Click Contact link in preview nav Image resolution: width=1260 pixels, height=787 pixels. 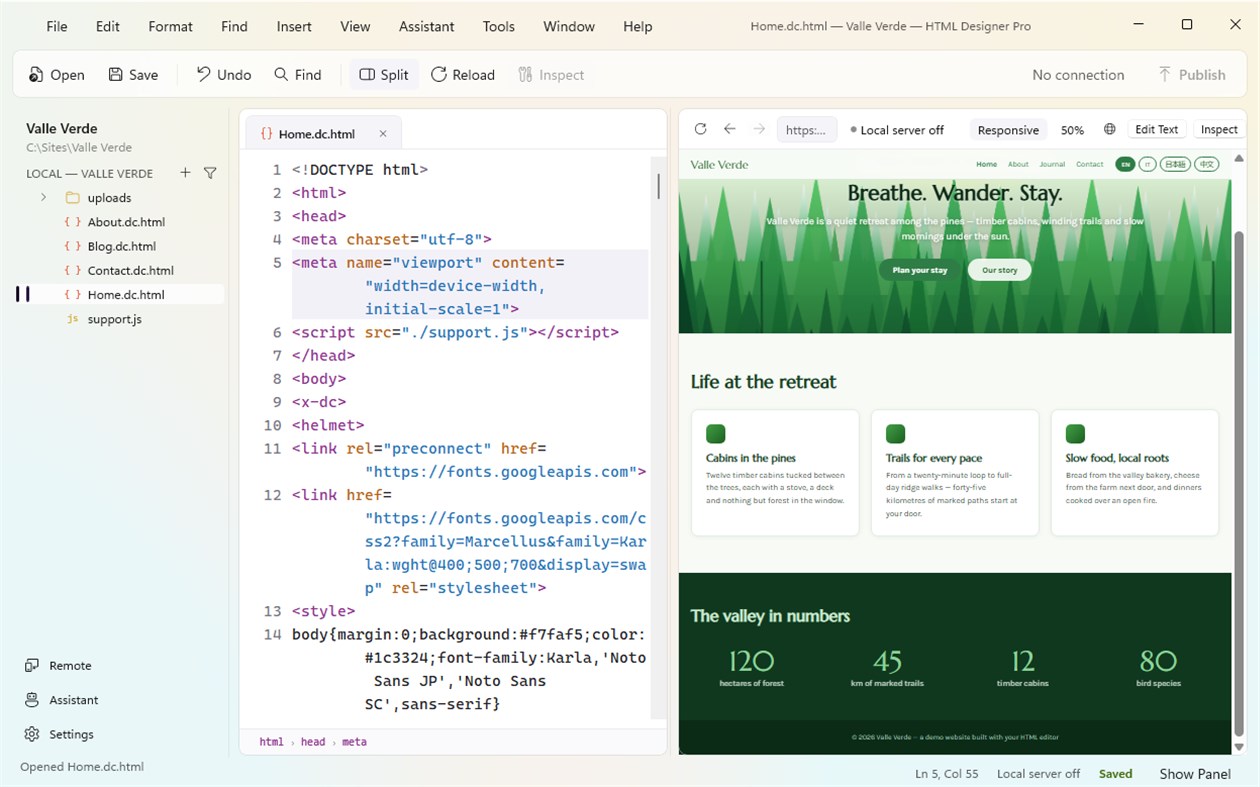click(x=1090, y=164)
